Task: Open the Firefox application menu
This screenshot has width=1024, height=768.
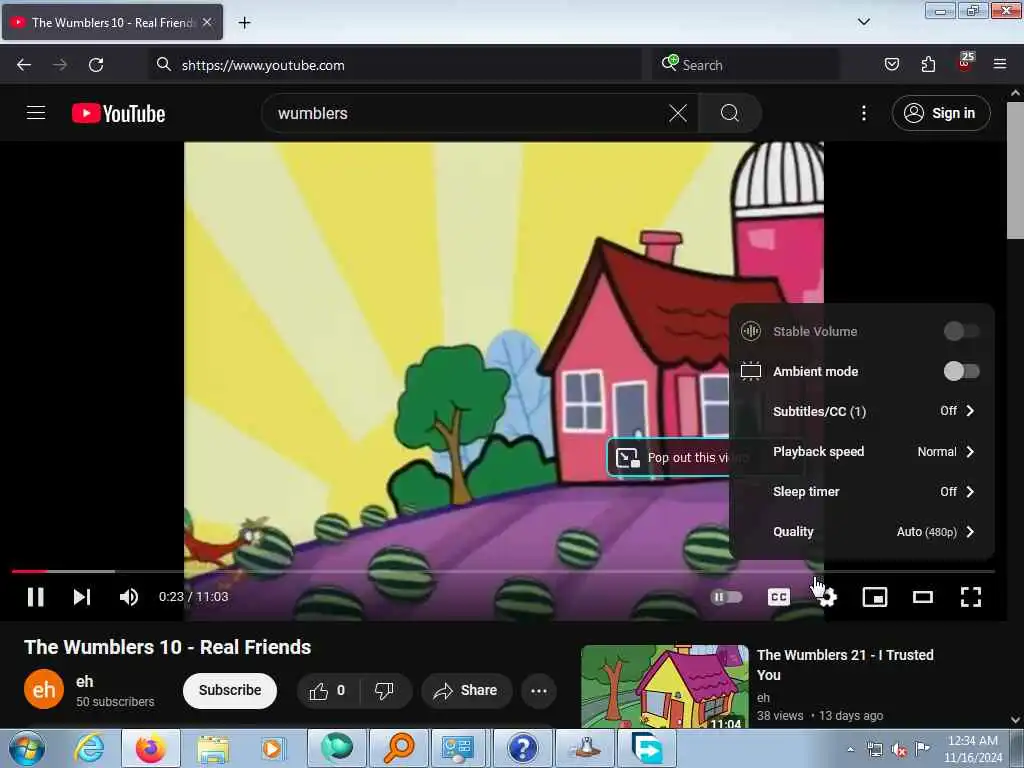Action: [x=999, y=64]
